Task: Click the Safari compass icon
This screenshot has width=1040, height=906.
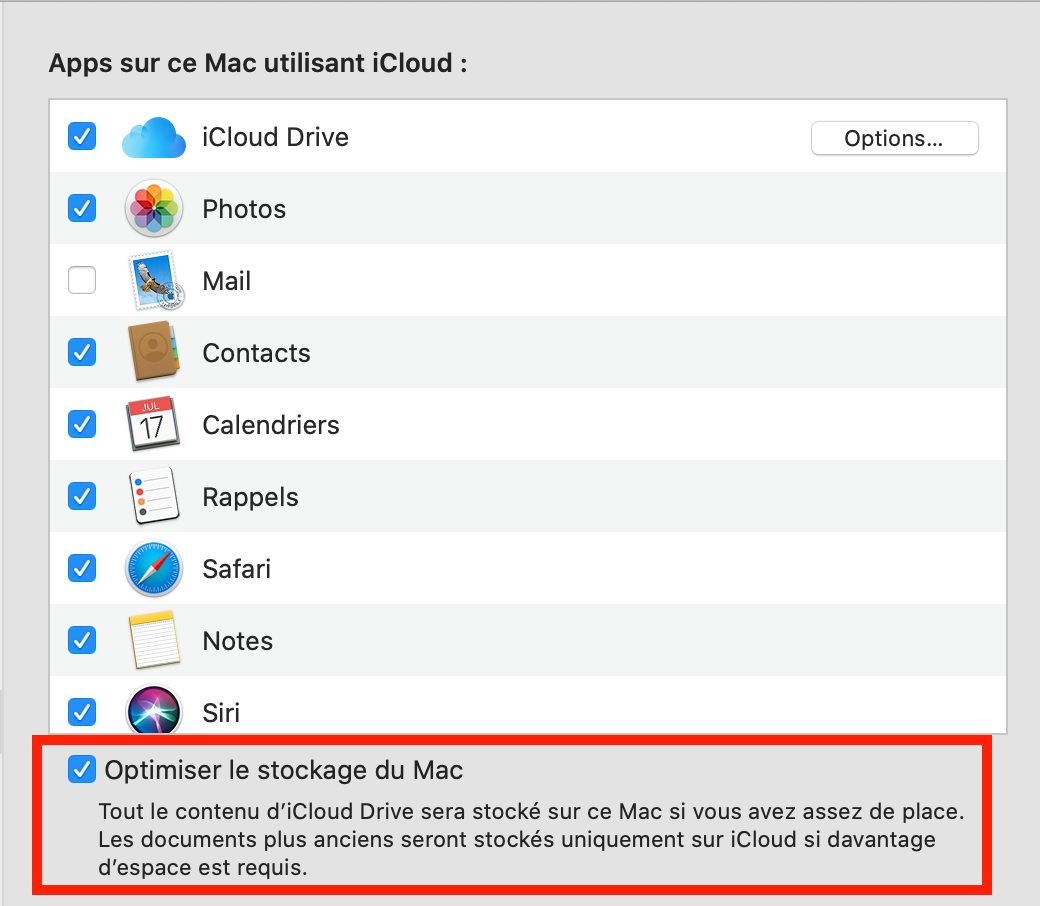Action: point(154,568)
